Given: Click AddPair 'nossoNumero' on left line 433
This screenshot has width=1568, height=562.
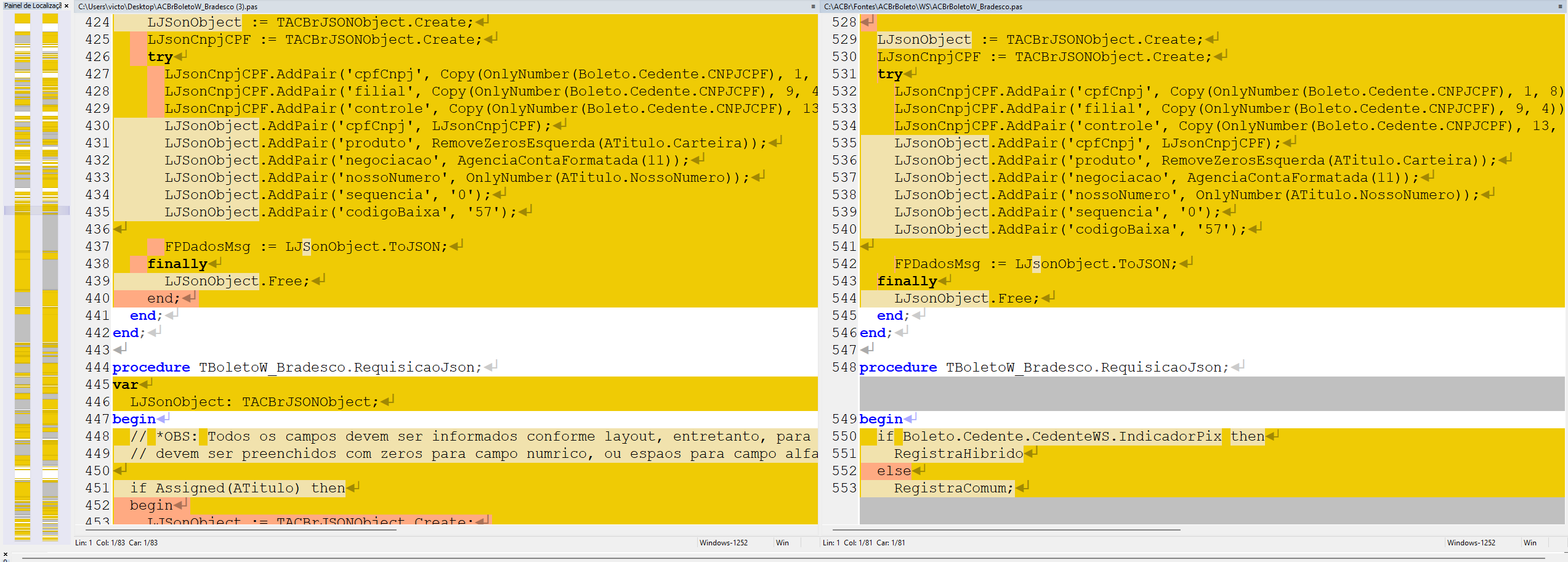Looking at the screenshot, I should (x=457, y=177).
